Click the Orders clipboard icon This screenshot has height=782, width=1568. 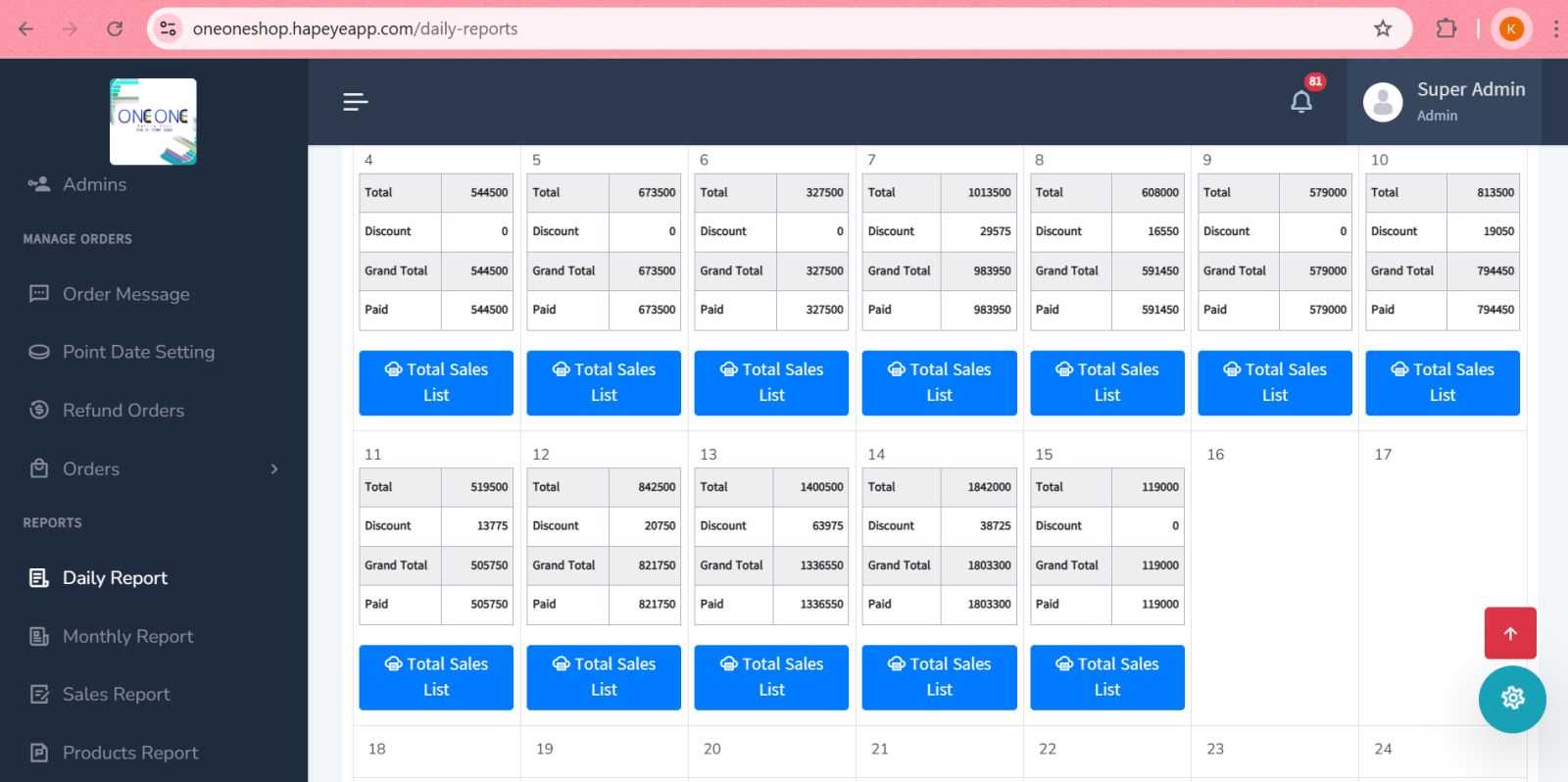39,468
